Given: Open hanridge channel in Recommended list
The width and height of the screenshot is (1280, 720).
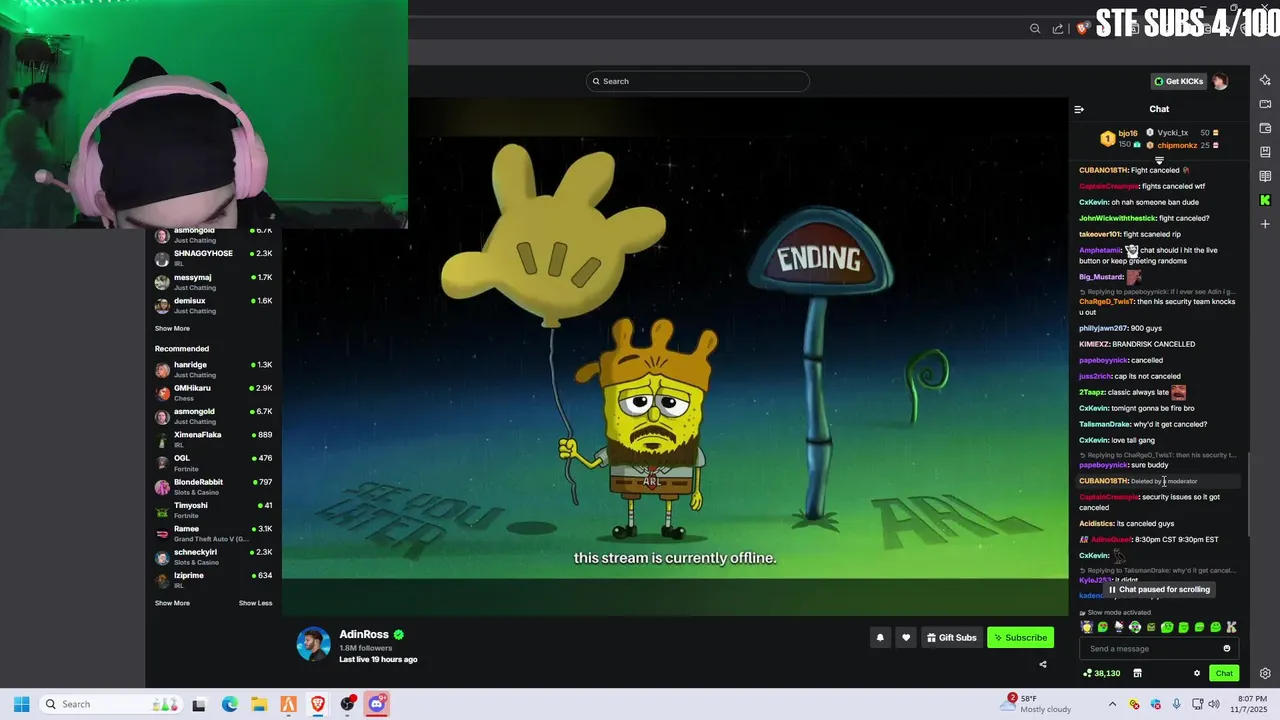Looking at the screenshot, I should tap(214, 370).
